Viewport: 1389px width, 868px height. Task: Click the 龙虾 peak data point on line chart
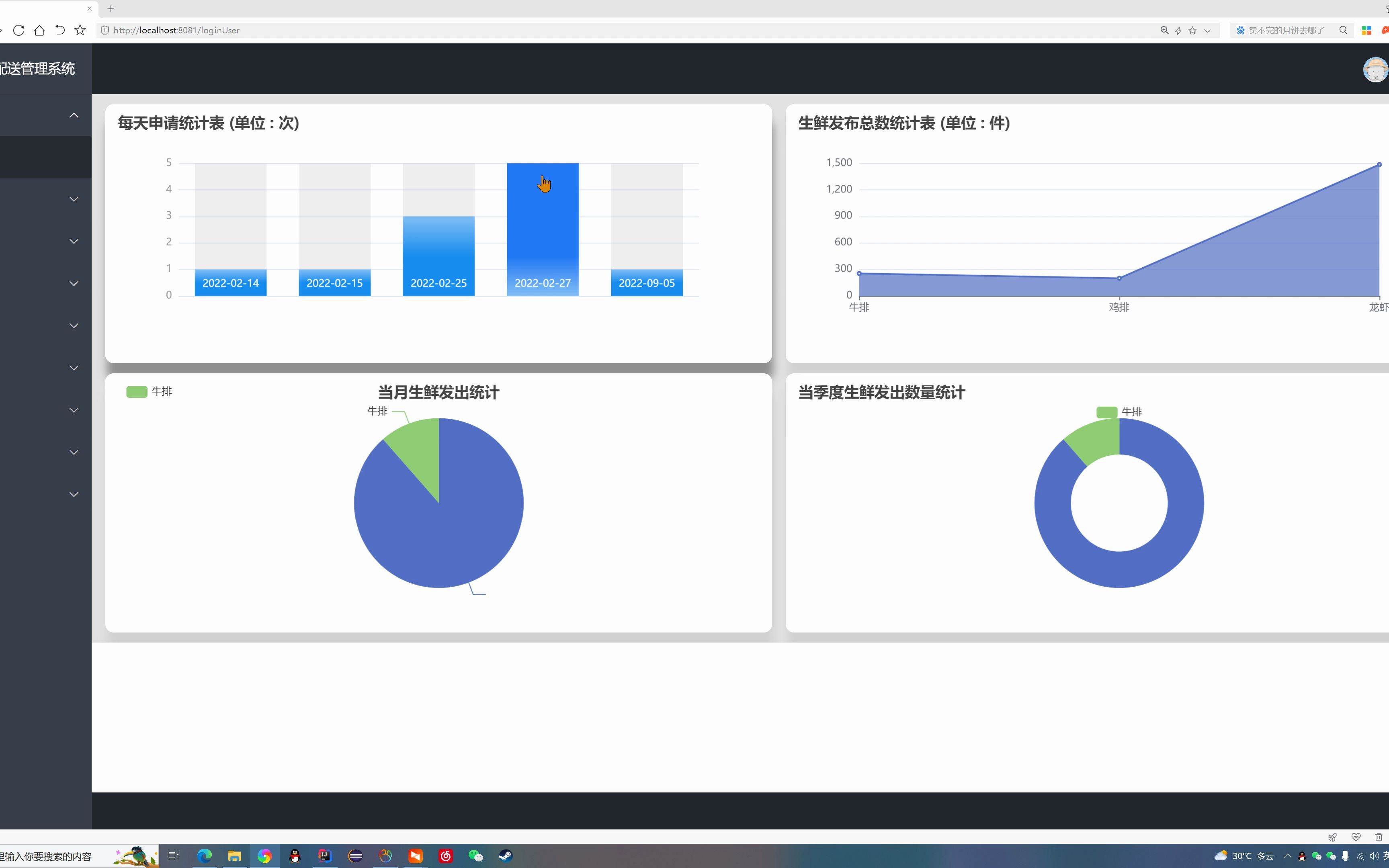tap(1379, 165)
